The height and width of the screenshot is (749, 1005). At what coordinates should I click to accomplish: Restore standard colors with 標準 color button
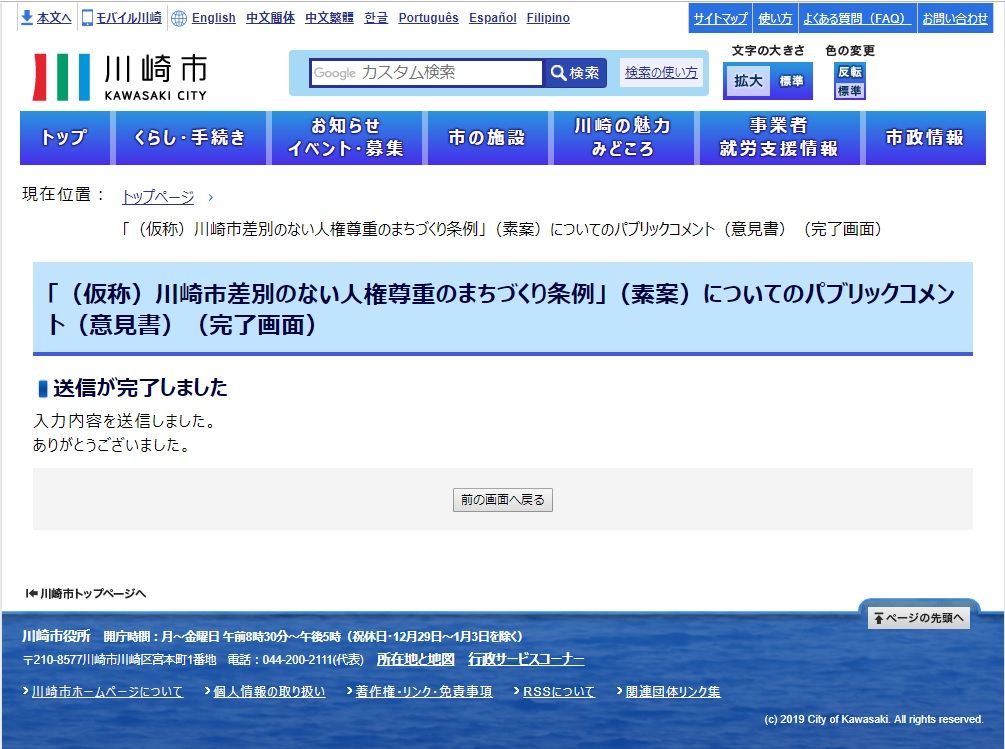pos(849,91)
